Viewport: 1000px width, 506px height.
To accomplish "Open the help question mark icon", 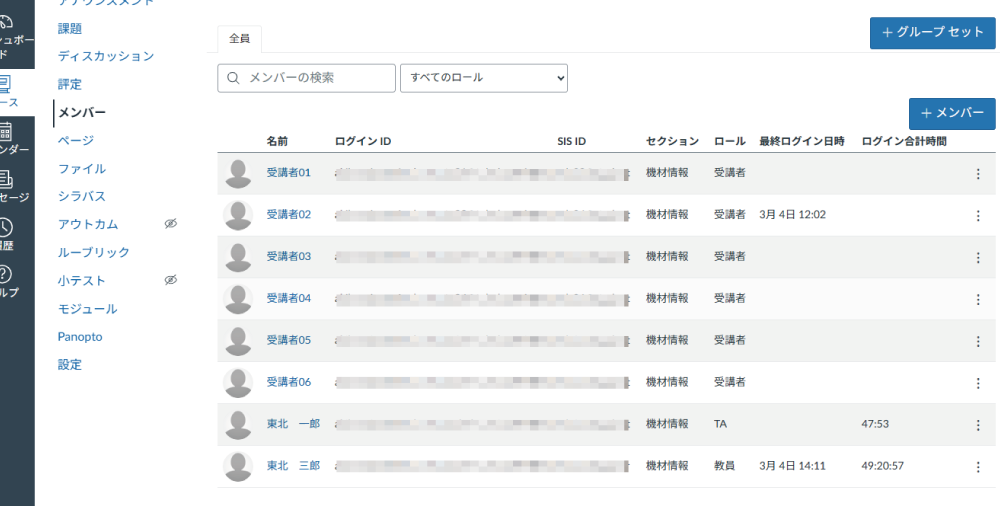I will pos(5,274).
